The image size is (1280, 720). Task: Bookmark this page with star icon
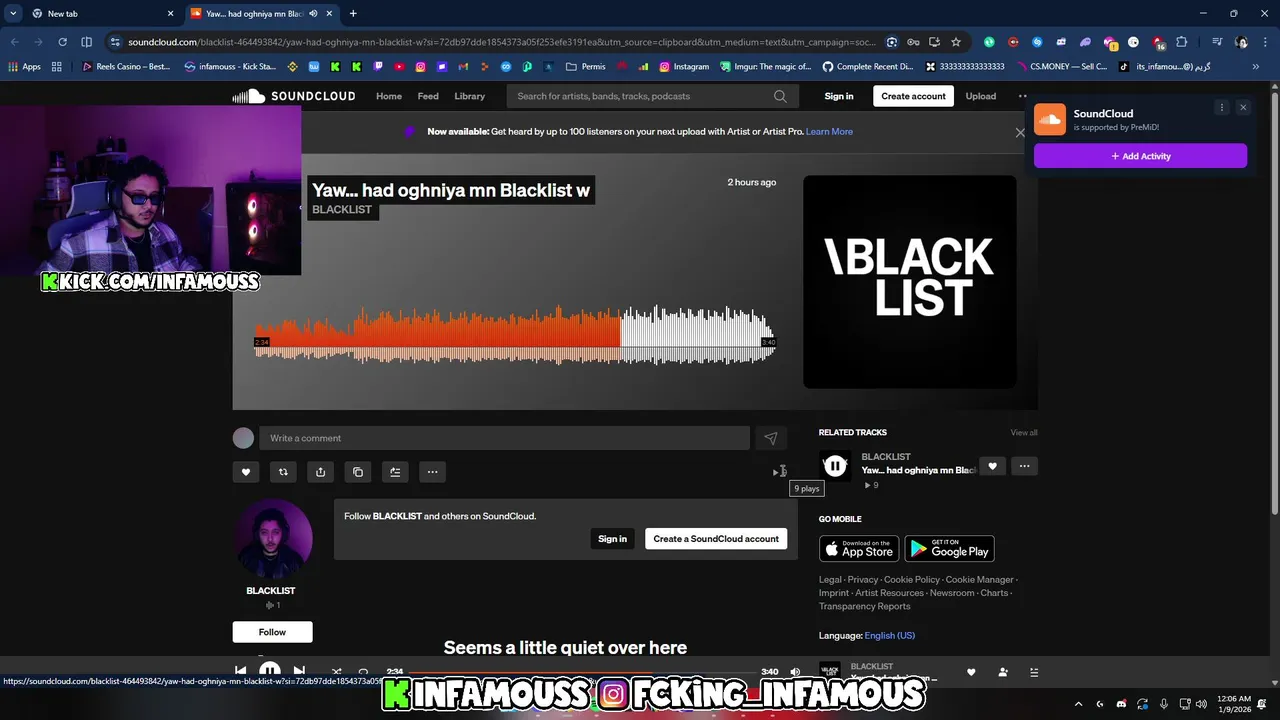[956, 42]
